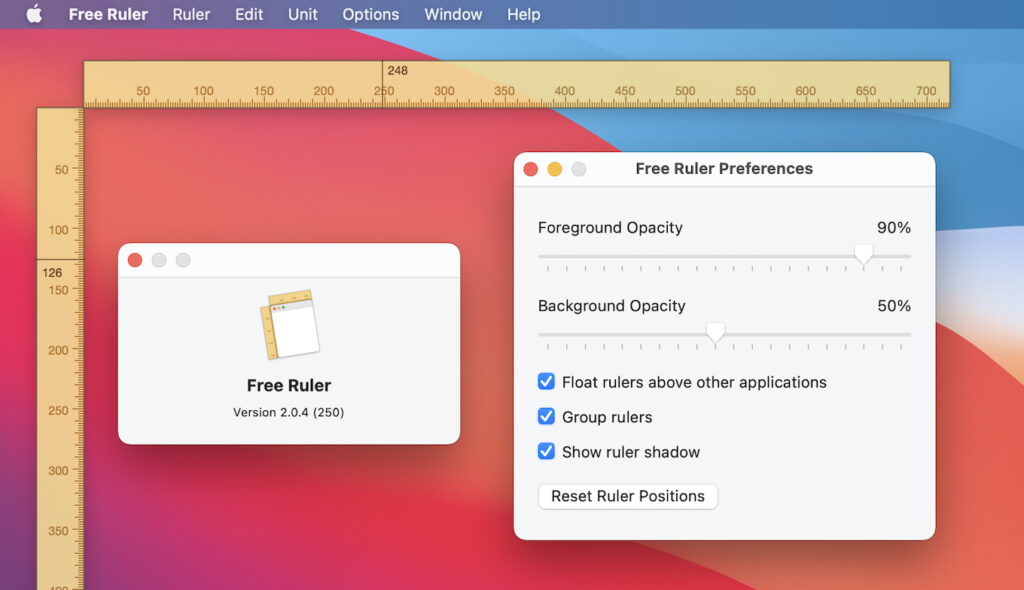Click the Free Ruler app icon in About window
The image size is (1024, 590).
(290, 325)
